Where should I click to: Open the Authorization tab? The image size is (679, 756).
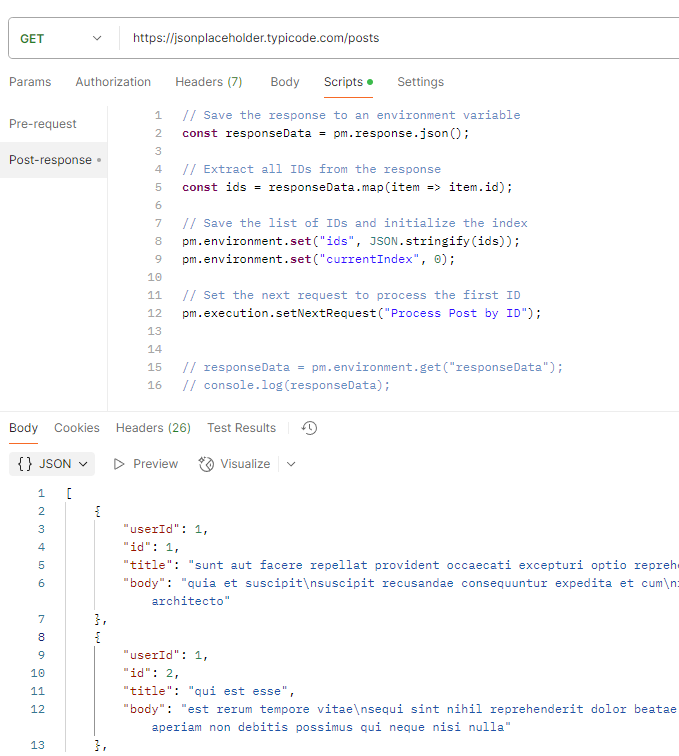pos(113,82)
